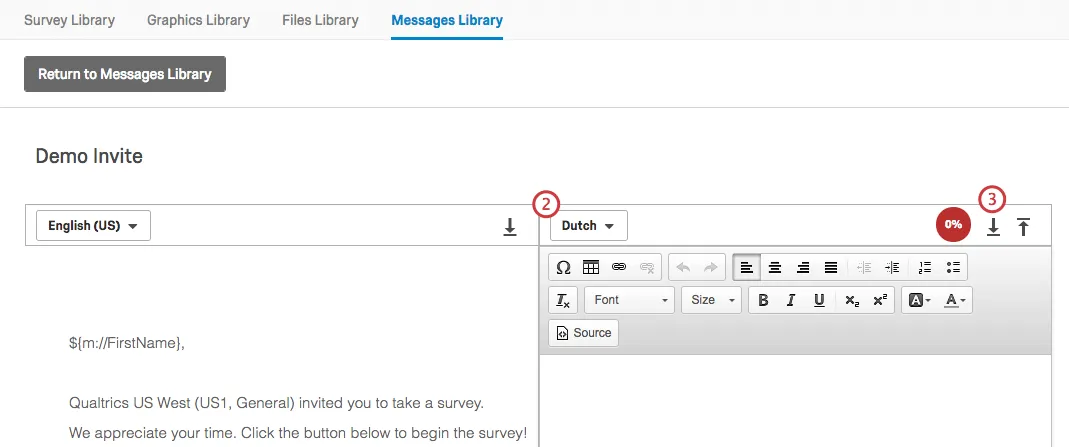Open the Dutch language dropdown

(588, 226)
